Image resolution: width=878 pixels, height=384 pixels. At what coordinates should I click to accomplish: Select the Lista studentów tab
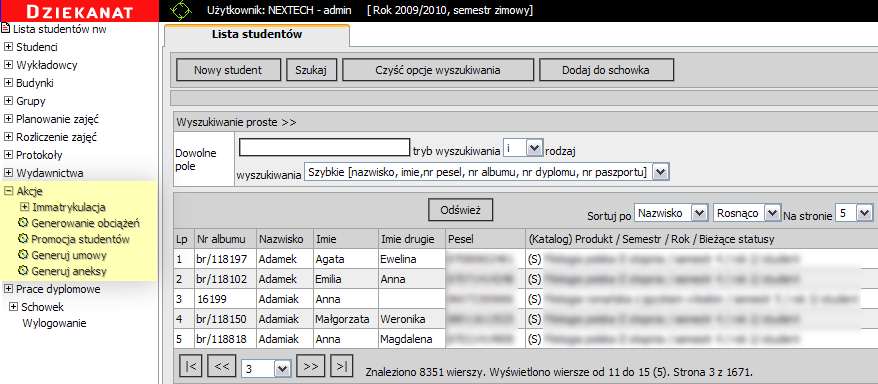[x=257, y=35]
